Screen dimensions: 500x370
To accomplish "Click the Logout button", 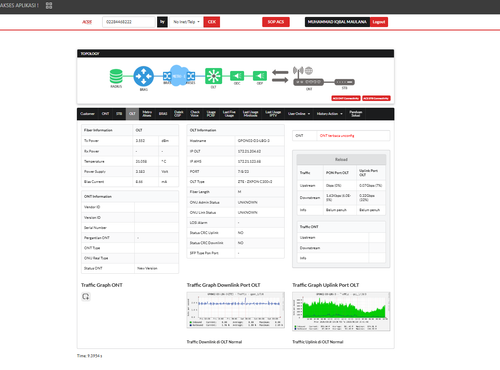I will coord(379,22).
